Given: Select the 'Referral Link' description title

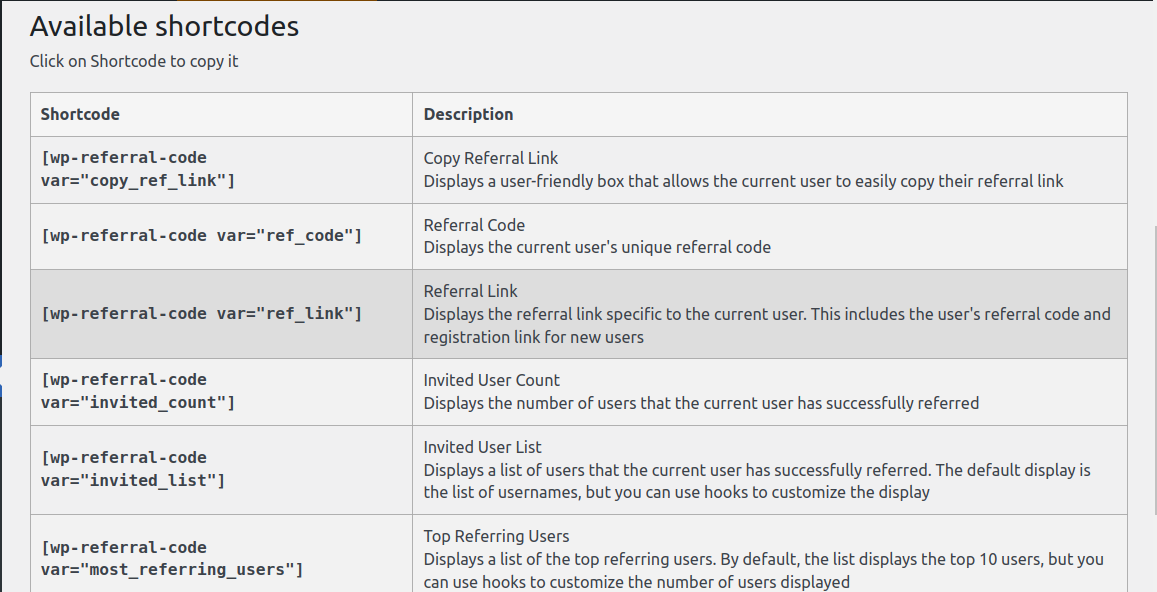Looking at the screenshot, I should (470, 292).
